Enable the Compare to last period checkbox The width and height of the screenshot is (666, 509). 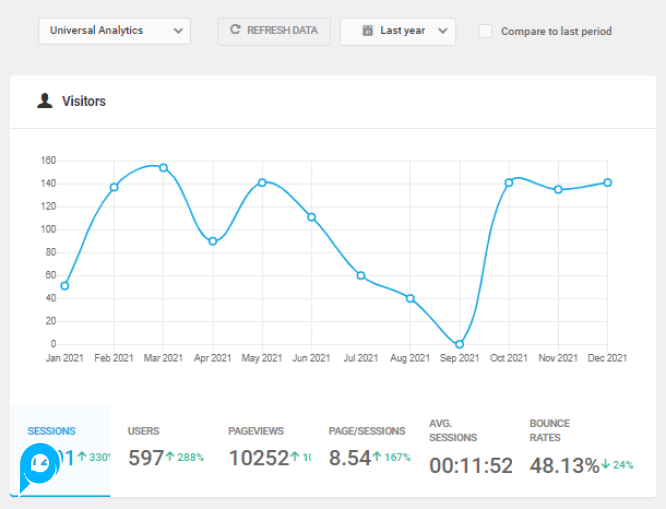coord(485,31)
